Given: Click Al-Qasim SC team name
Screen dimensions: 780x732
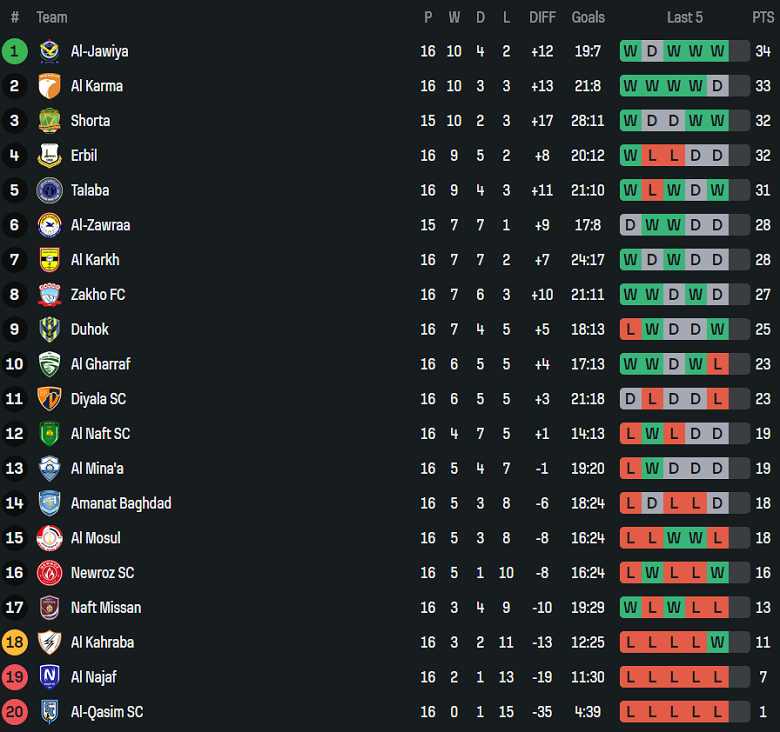Looking at the screenshot, I should tap(106, 712).
